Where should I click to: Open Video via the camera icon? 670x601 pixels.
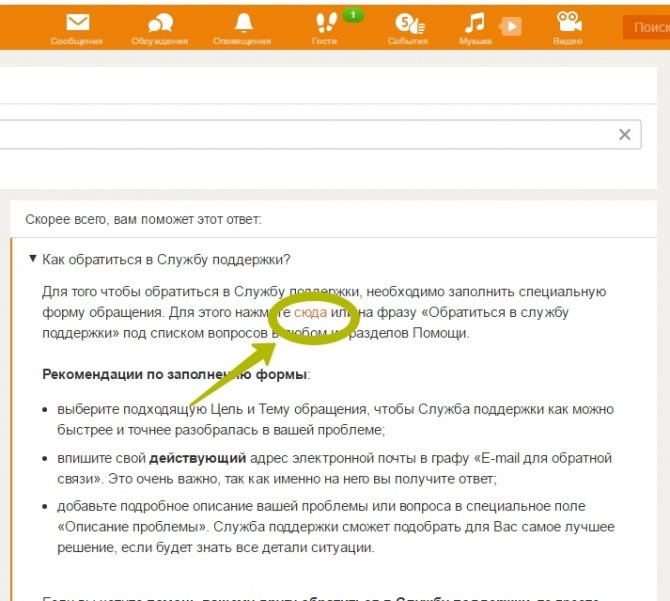pos(569,22)
